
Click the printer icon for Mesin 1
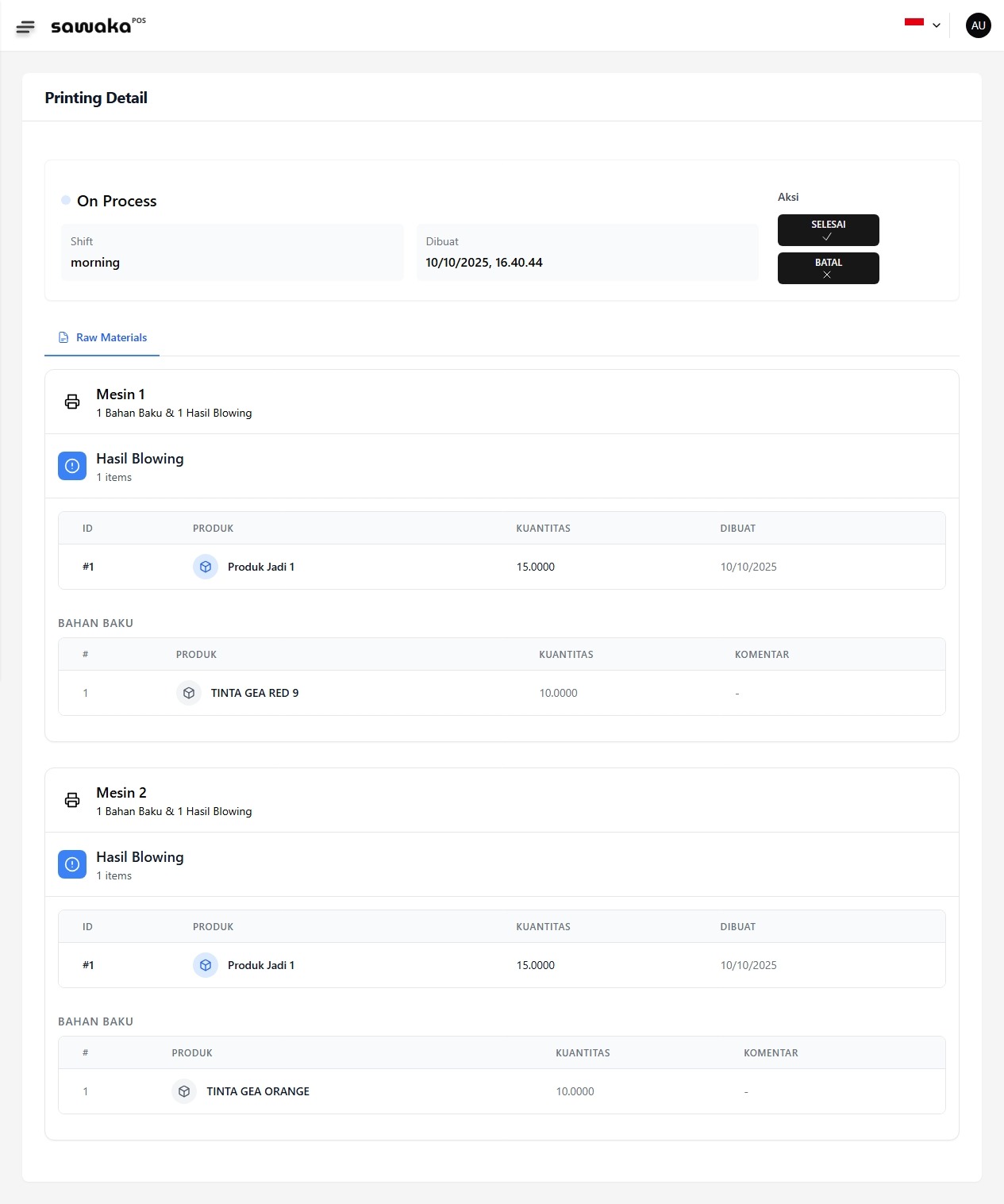[x=72, y=402]
